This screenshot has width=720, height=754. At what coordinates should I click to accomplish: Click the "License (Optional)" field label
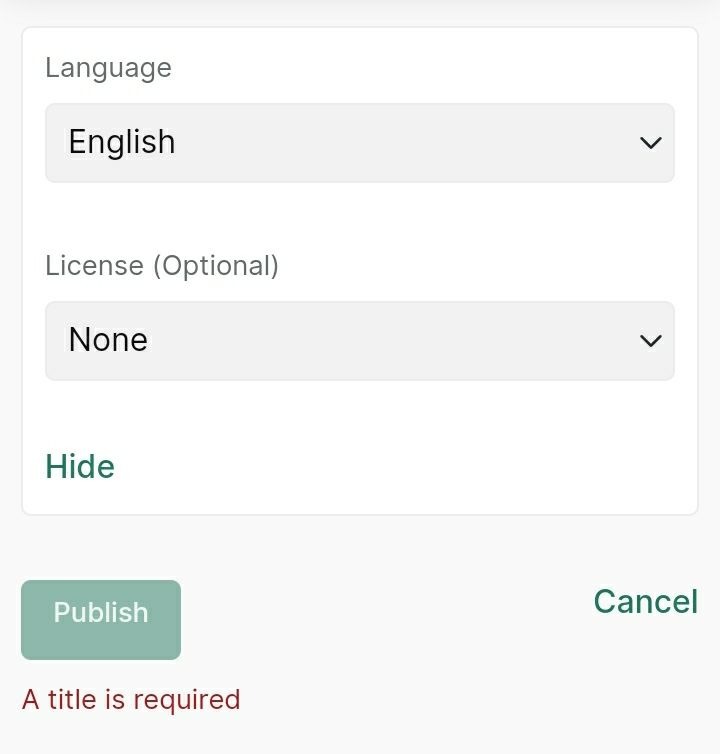point(162,266)
